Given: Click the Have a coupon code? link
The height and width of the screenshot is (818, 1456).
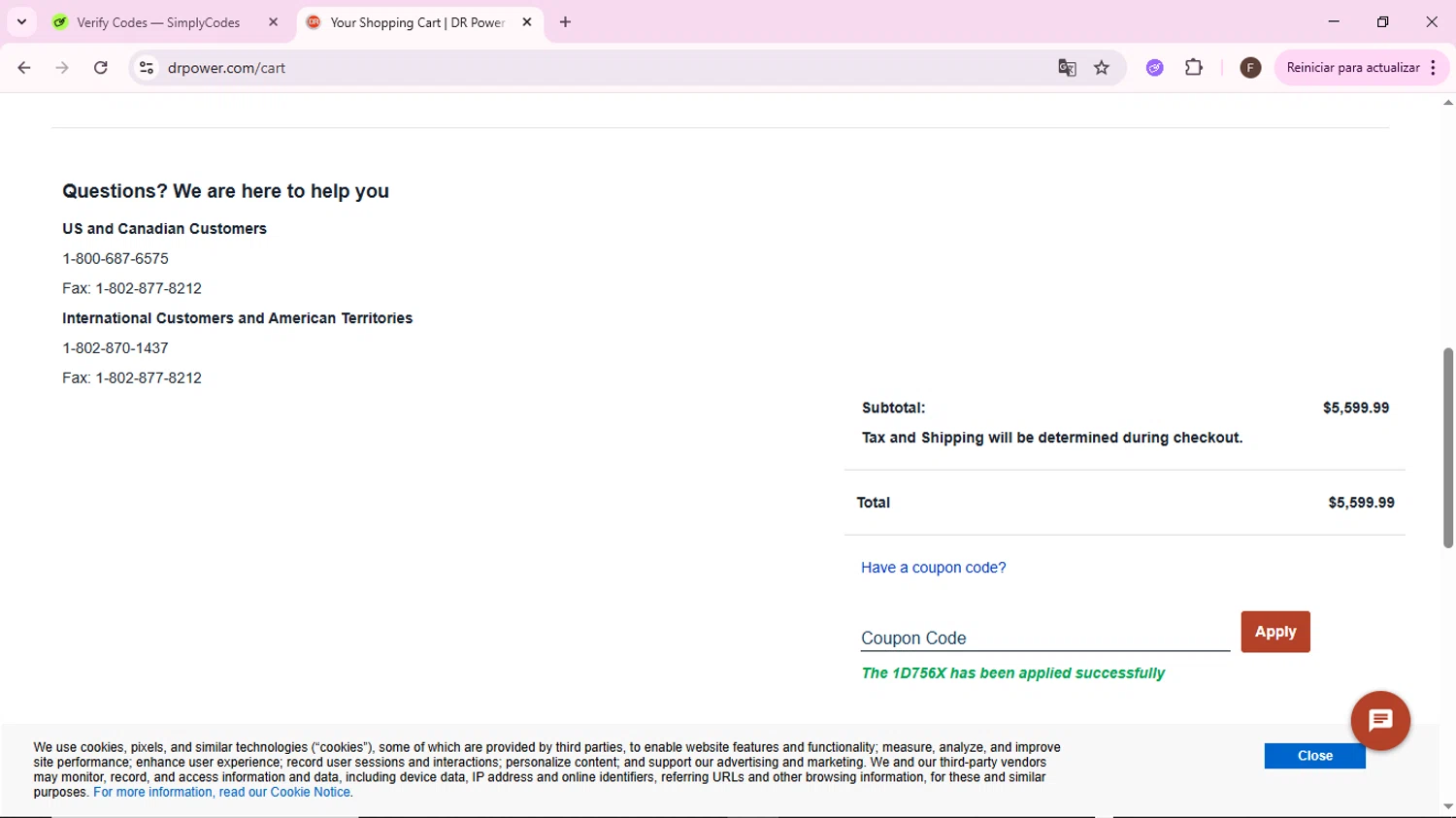Looking at the screenshot, I should 934,568.
